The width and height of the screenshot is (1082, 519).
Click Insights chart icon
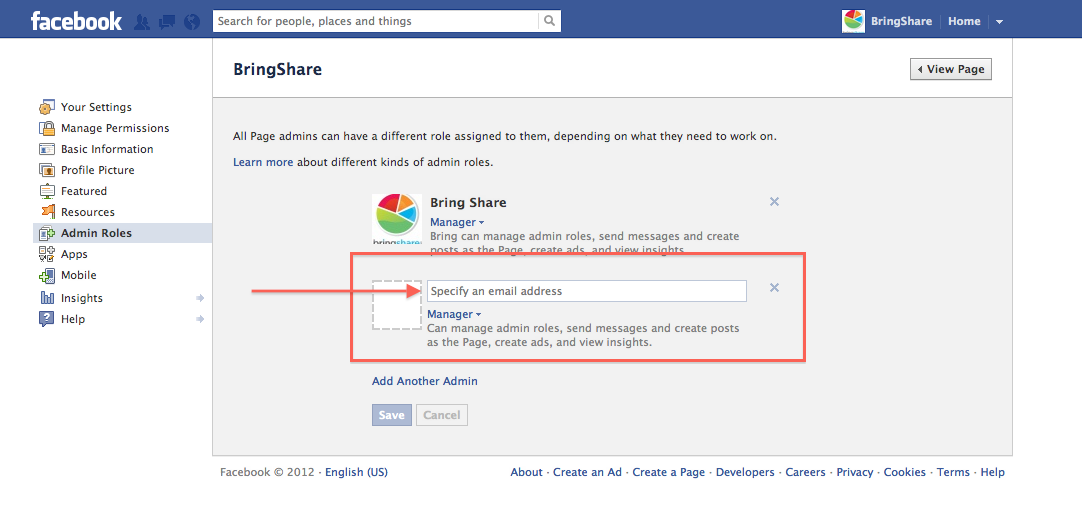coord(47,298)
